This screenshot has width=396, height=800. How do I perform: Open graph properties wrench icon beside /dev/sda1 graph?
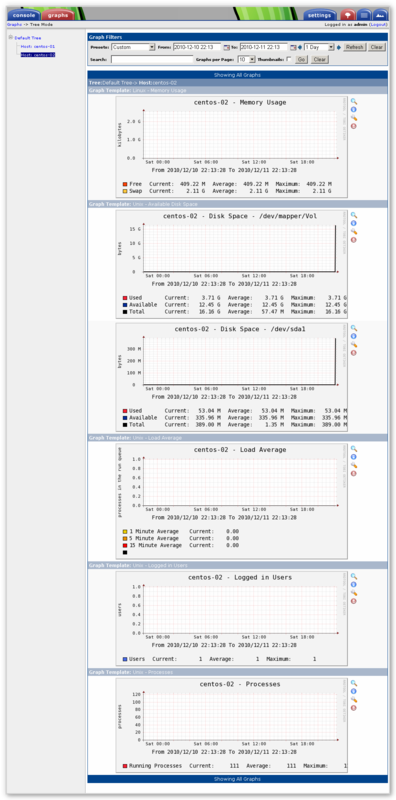(x=354, y=345)
